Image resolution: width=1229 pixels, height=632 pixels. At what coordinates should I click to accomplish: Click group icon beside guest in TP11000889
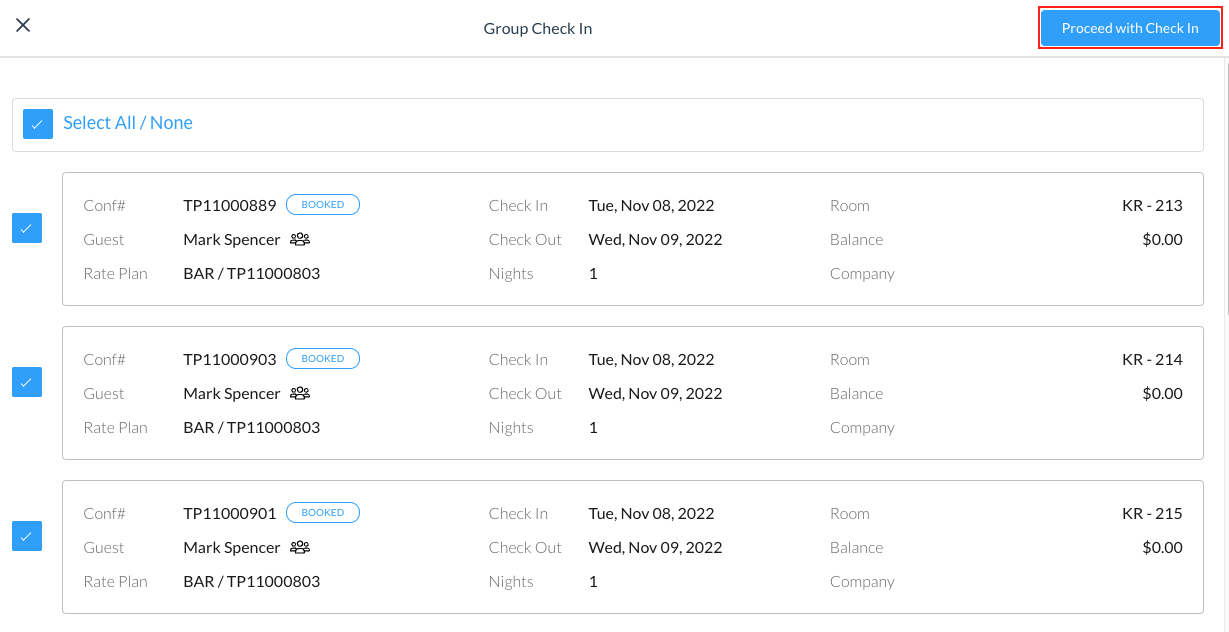pyautogui.click(x=300, y=240)
